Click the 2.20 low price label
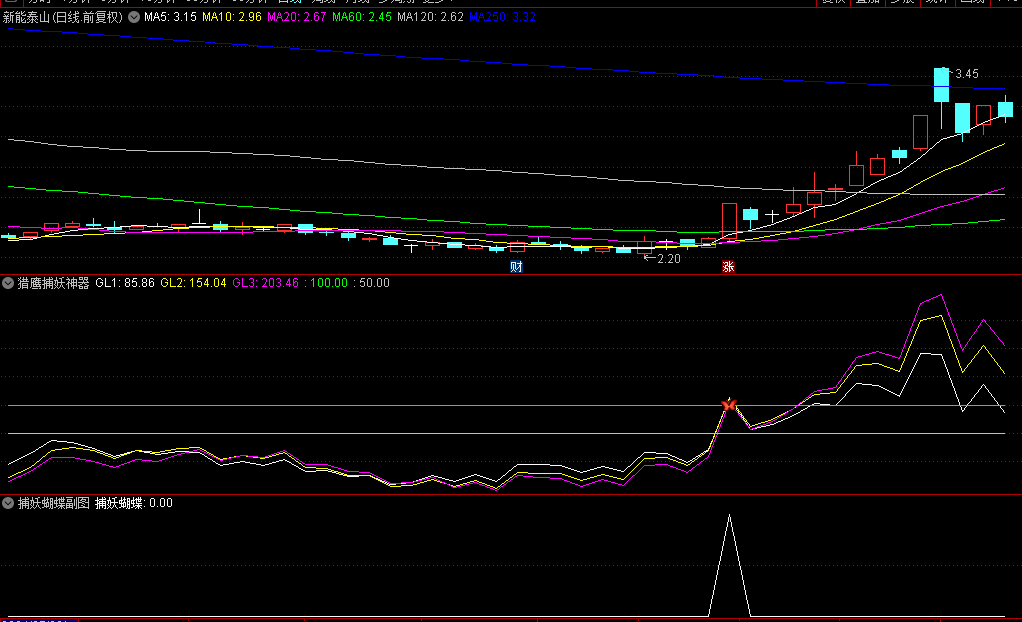Image resolution: width=1022 pixels, height=622 pixels. point(667,259)
